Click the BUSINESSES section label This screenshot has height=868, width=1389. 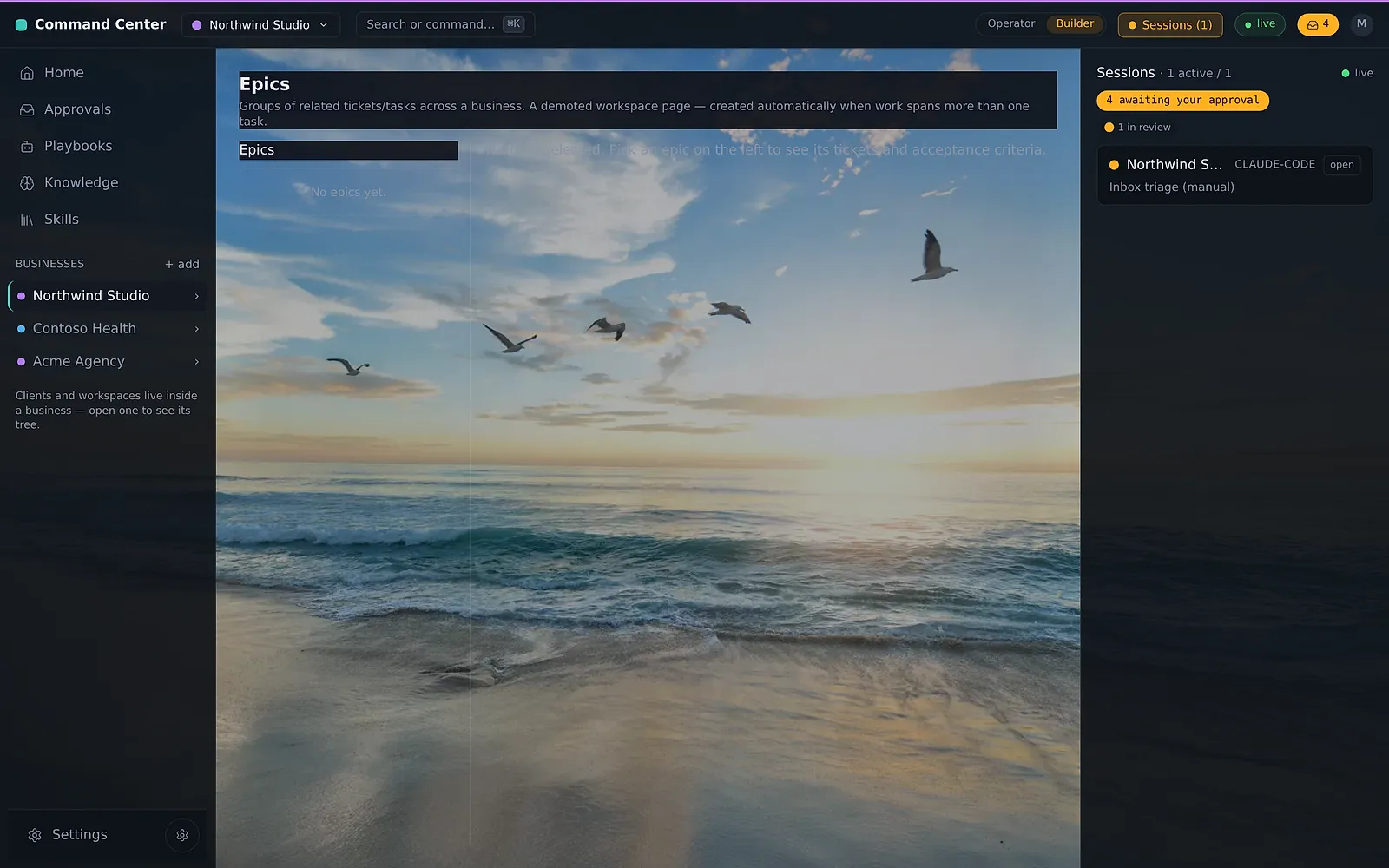coord(49,264)
